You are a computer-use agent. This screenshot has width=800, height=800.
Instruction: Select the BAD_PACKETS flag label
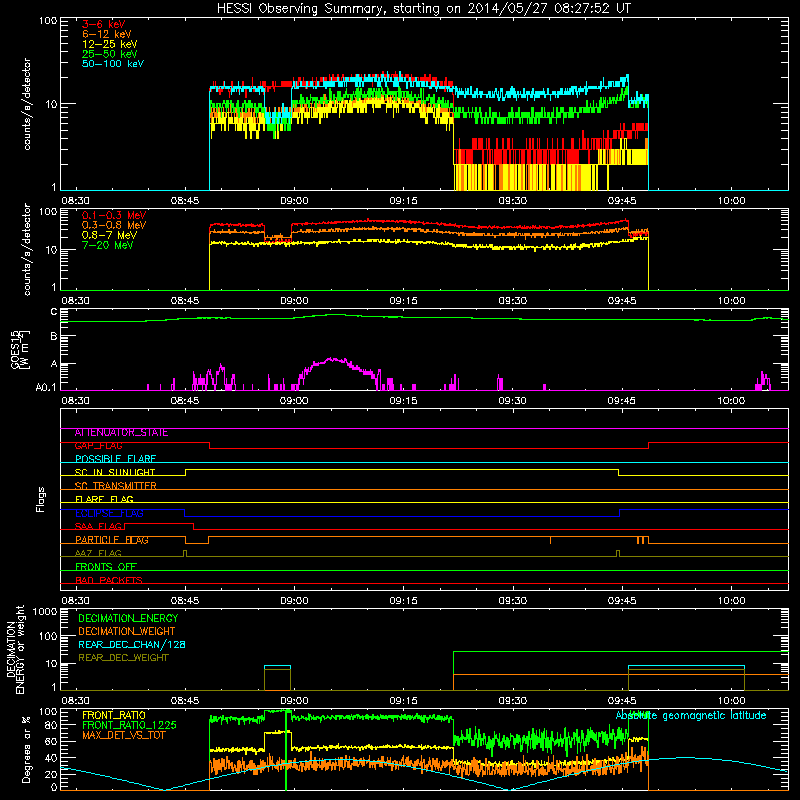coord(109,581)
